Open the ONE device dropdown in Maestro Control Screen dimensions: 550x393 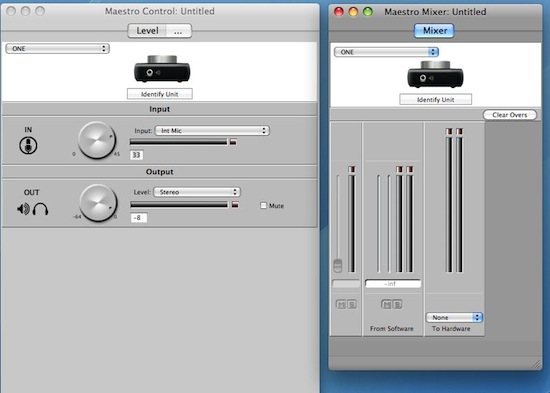58,48
